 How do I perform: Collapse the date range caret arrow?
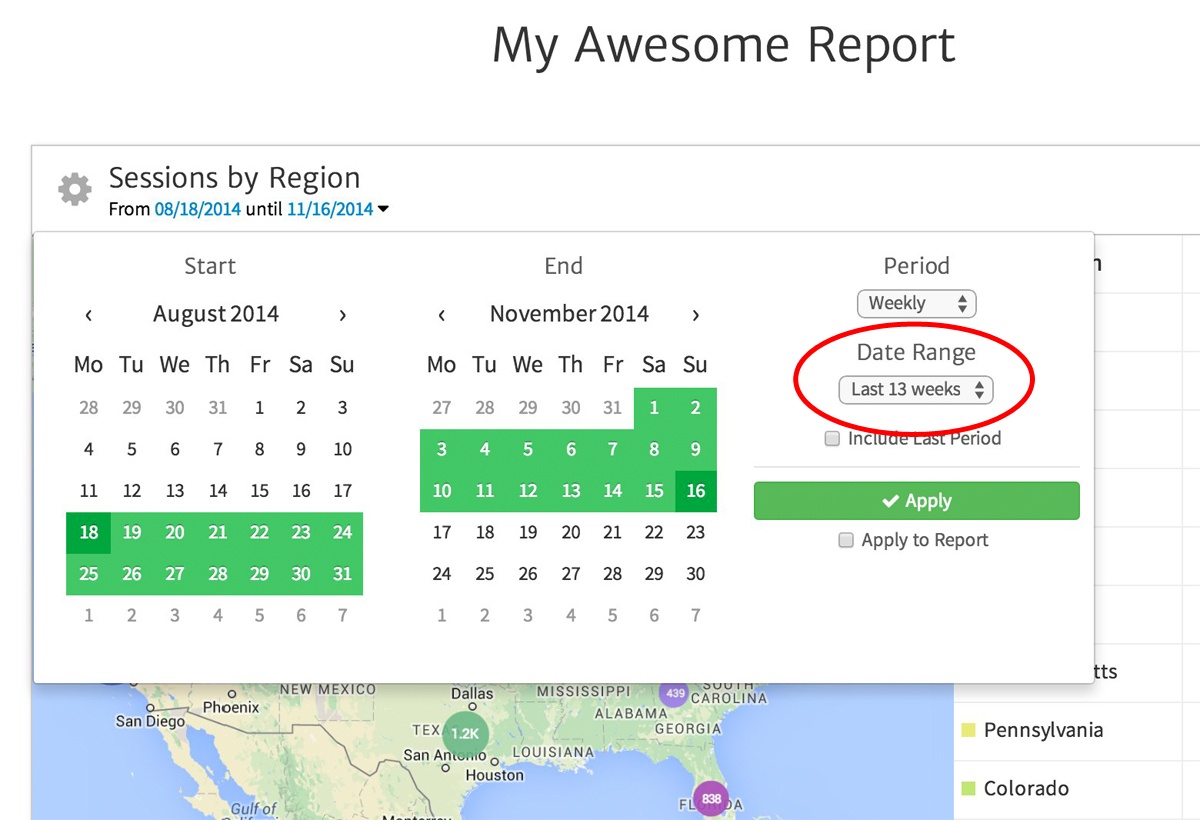click(384, 210)
